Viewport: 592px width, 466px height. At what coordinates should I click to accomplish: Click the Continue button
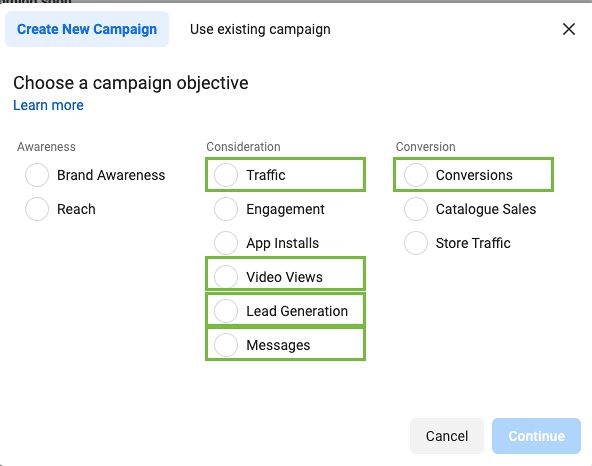[536, 436]
